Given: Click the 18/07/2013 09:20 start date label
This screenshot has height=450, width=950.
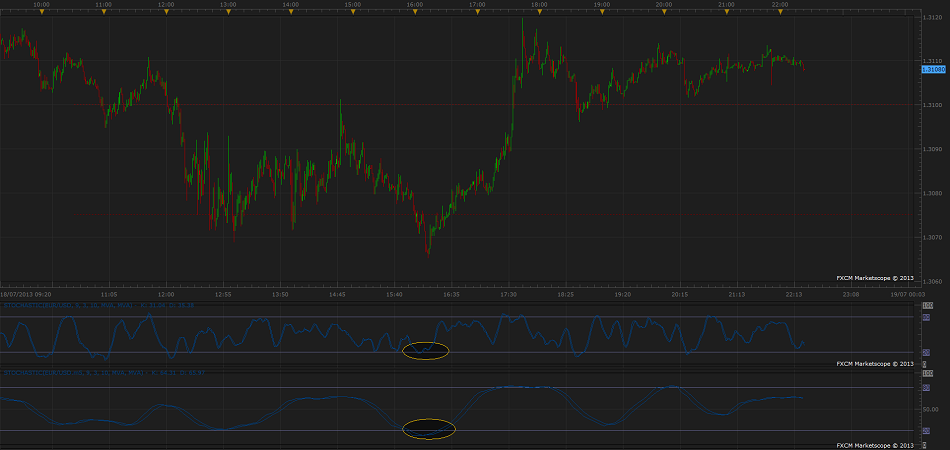Looking at the screenshot, I should click(28, 295).
